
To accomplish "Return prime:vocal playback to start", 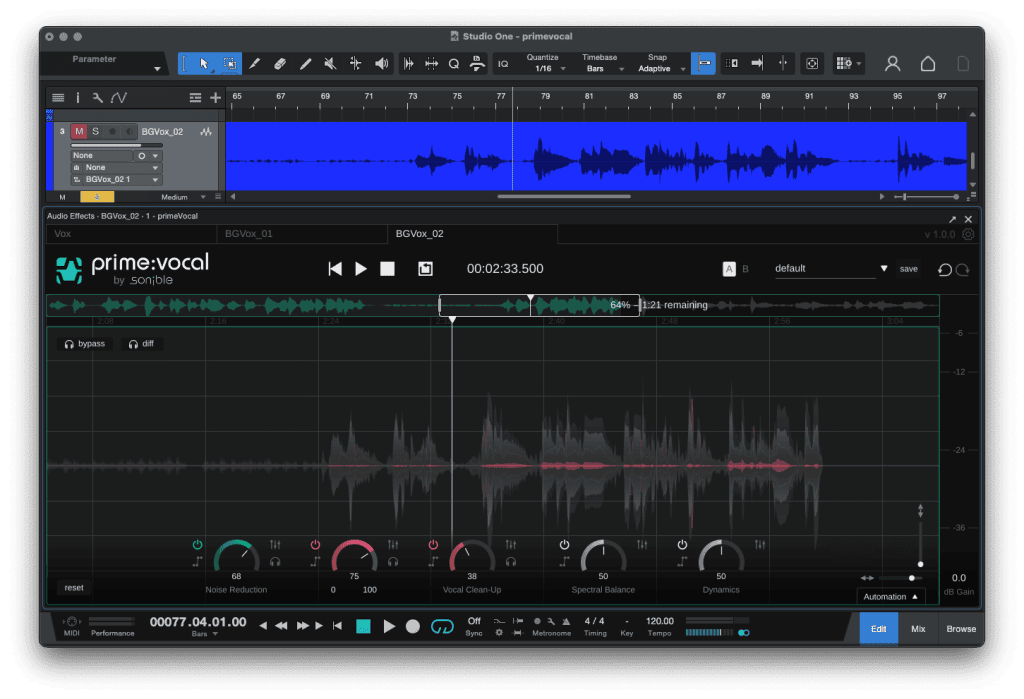I will (335, 268).
